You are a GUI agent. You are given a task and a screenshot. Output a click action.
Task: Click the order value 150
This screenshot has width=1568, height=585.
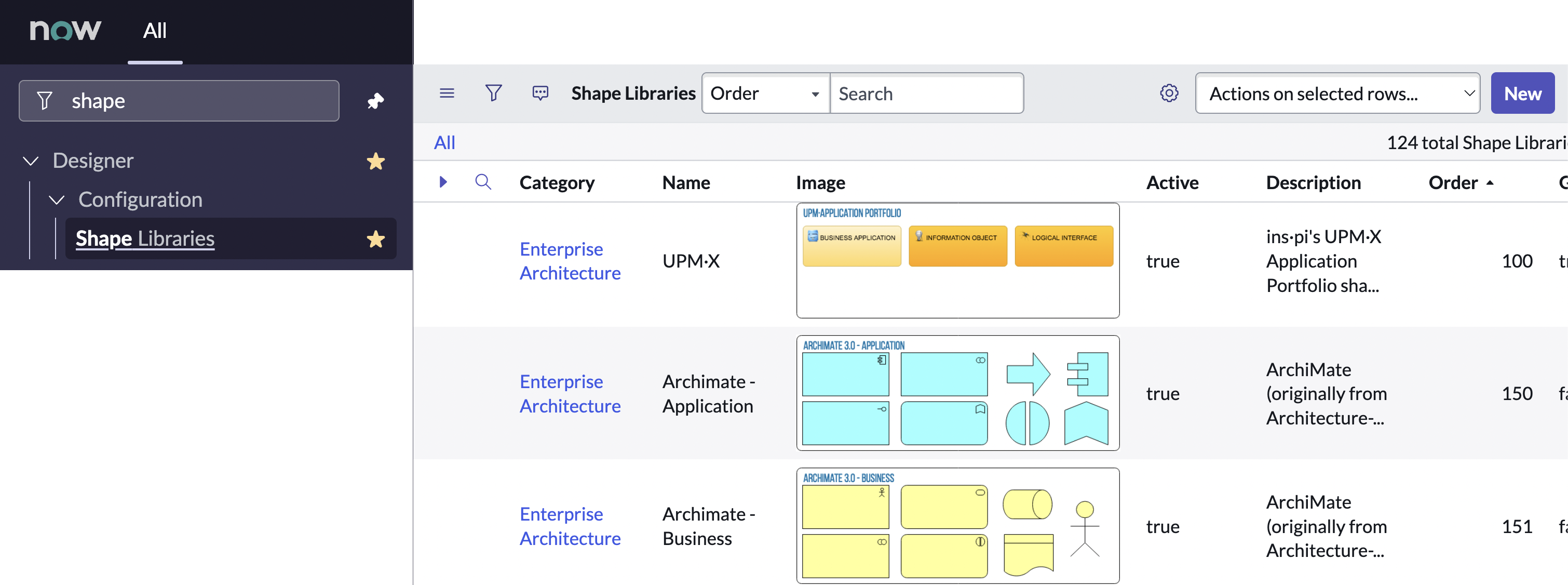pyautogui.click(x=1517, y=394)
